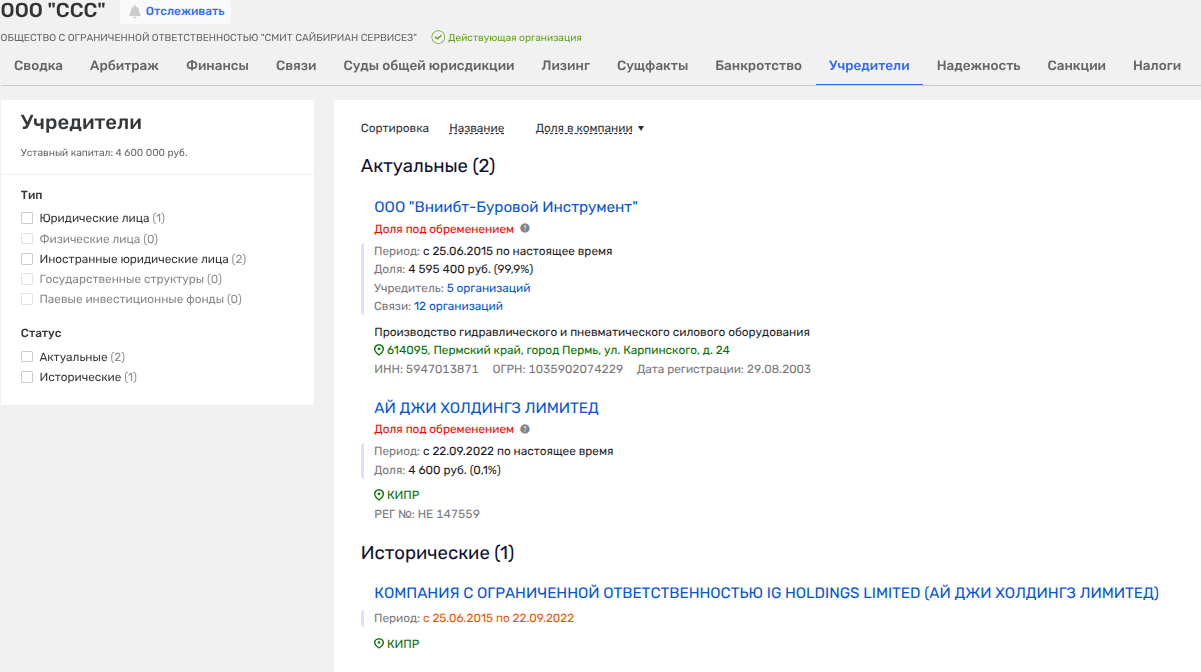1201x672 pixels.
Task: Click location pin icon in historical founder entry
Action: click(x=379, y=644)
